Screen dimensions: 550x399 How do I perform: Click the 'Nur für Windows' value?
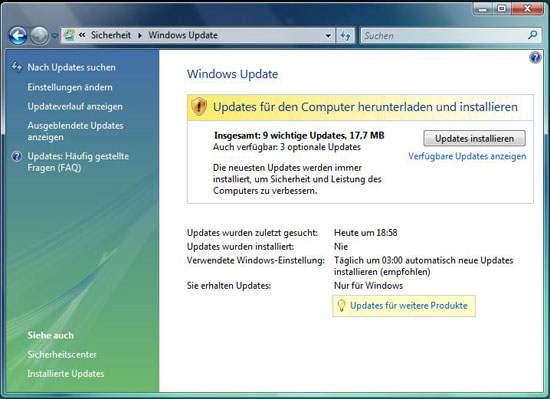368,286
